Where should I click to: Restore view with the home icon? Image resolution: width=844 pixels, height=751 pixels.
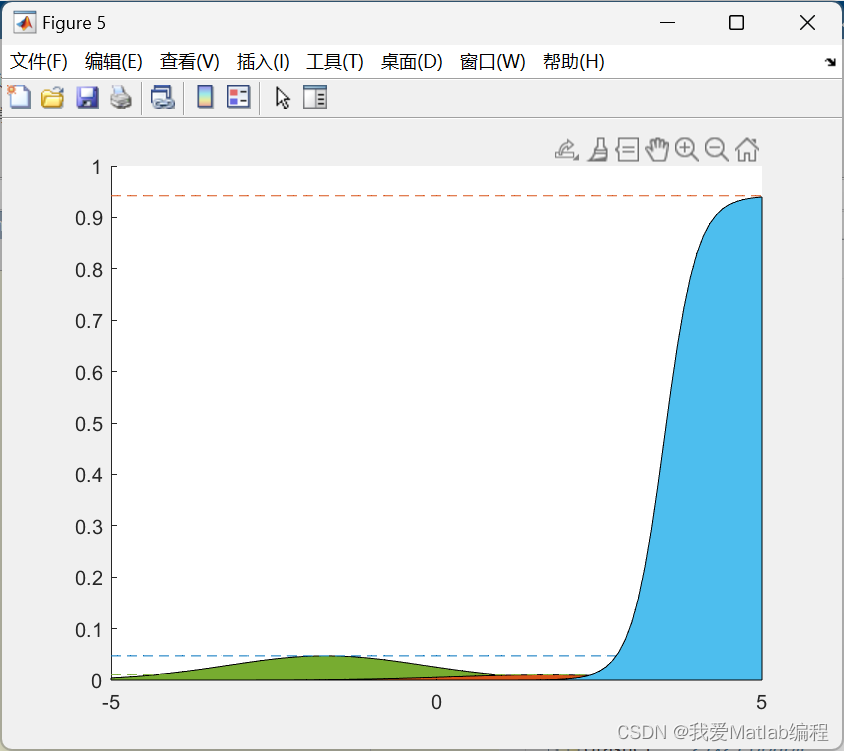click(747, 150)
